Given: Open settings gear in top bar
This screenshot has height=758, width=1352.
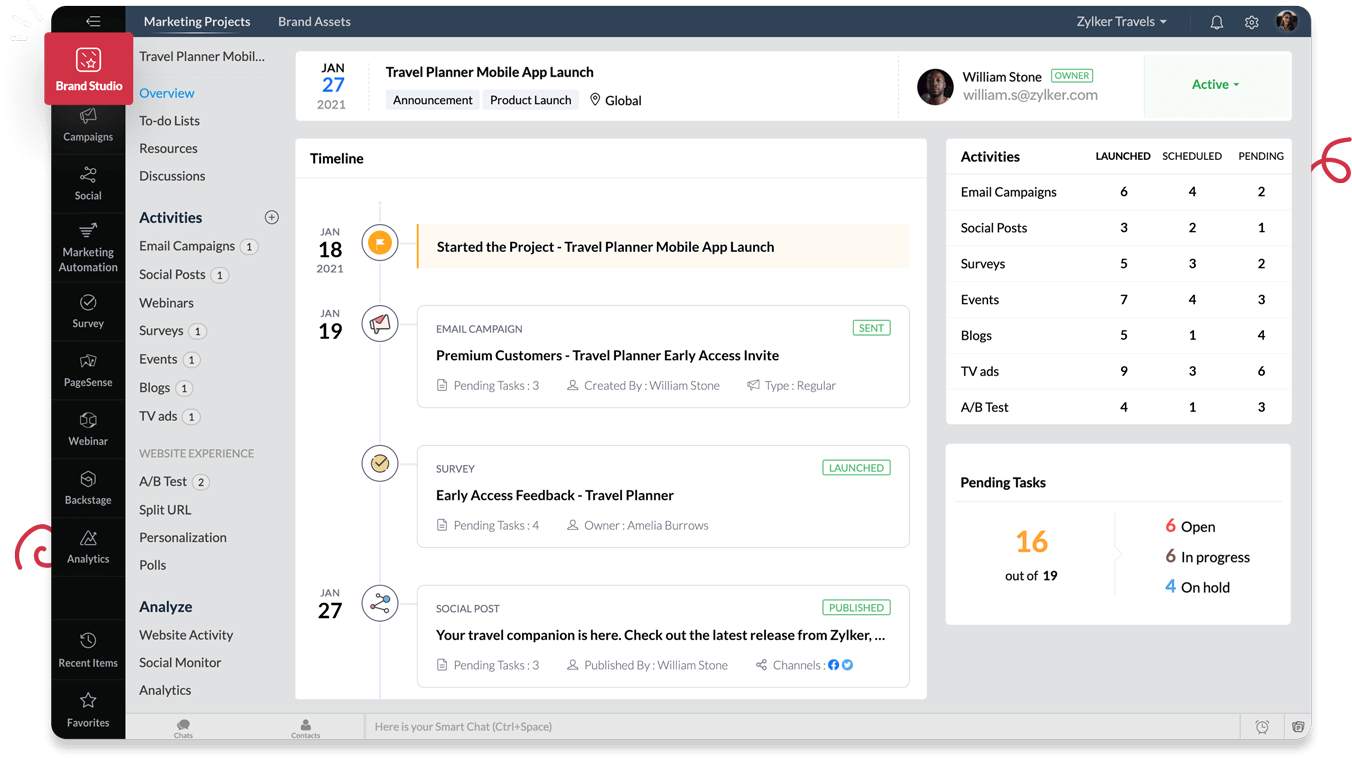Looking at the screenshot, I should pyautogui.click(x=1251, y=22).
